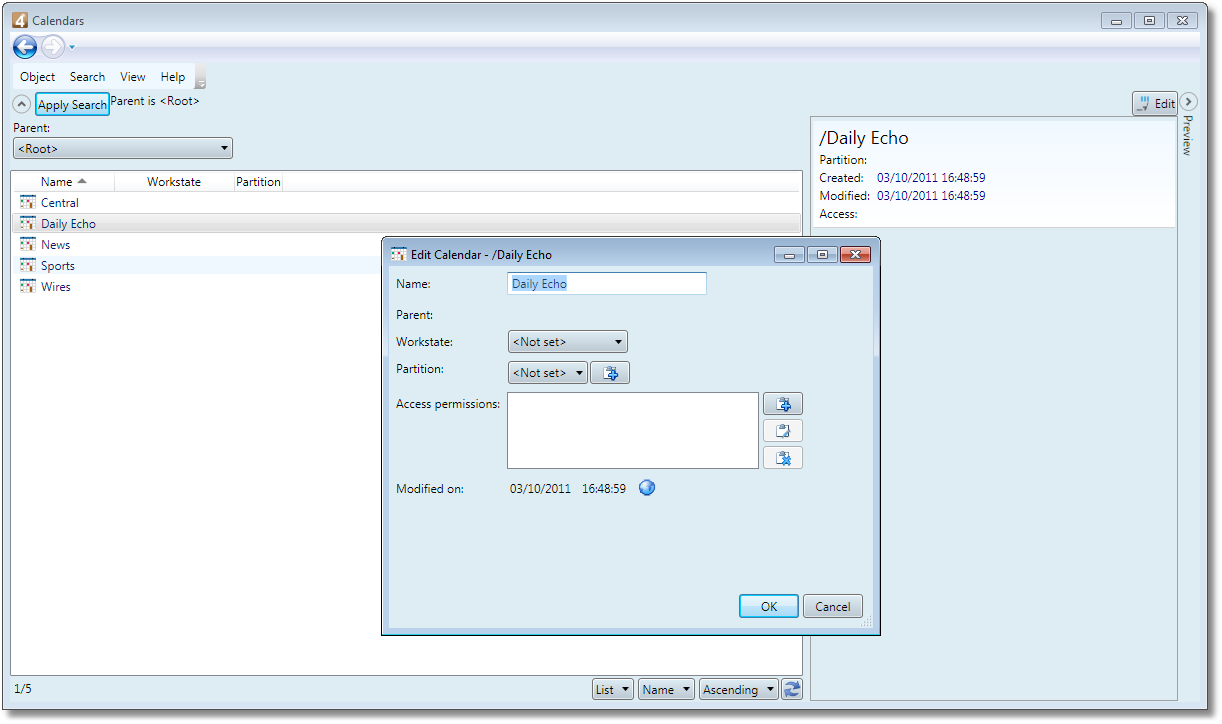Select the 'Wires' row text

point(56,287)
